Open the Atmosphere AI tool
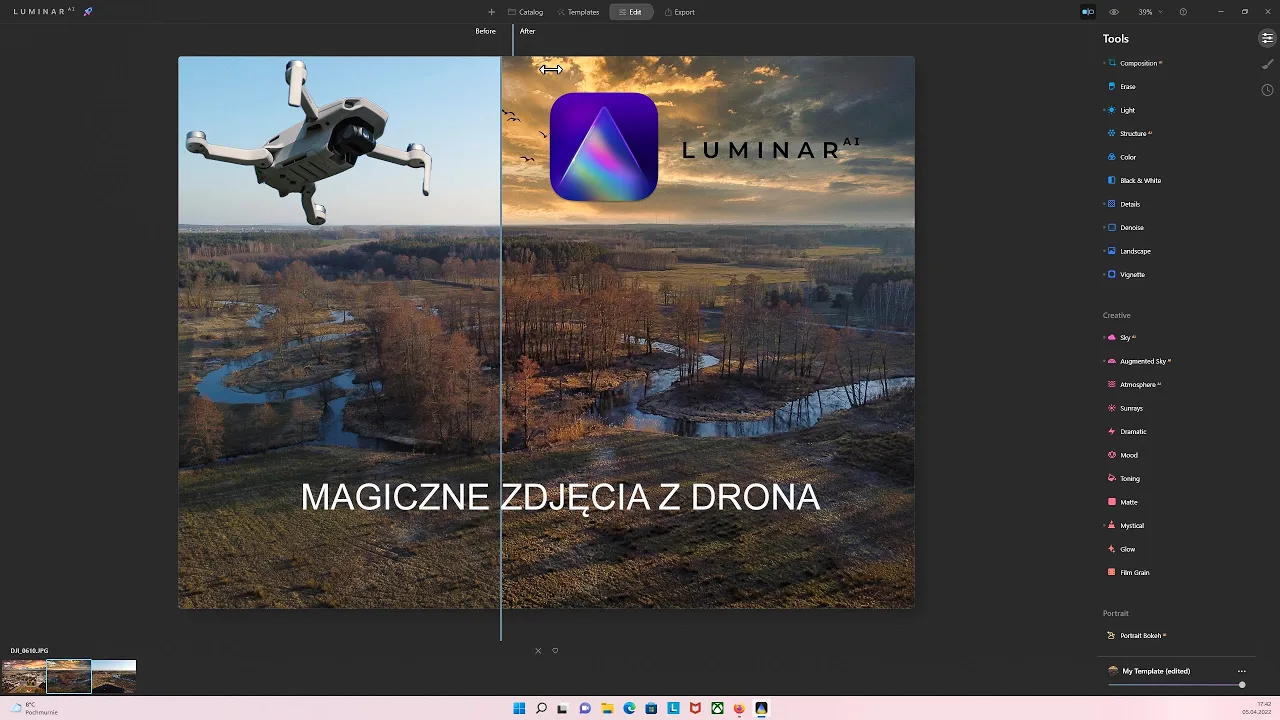The image size is (1280, 720). pyautogui.click(x=1138, y=385)
